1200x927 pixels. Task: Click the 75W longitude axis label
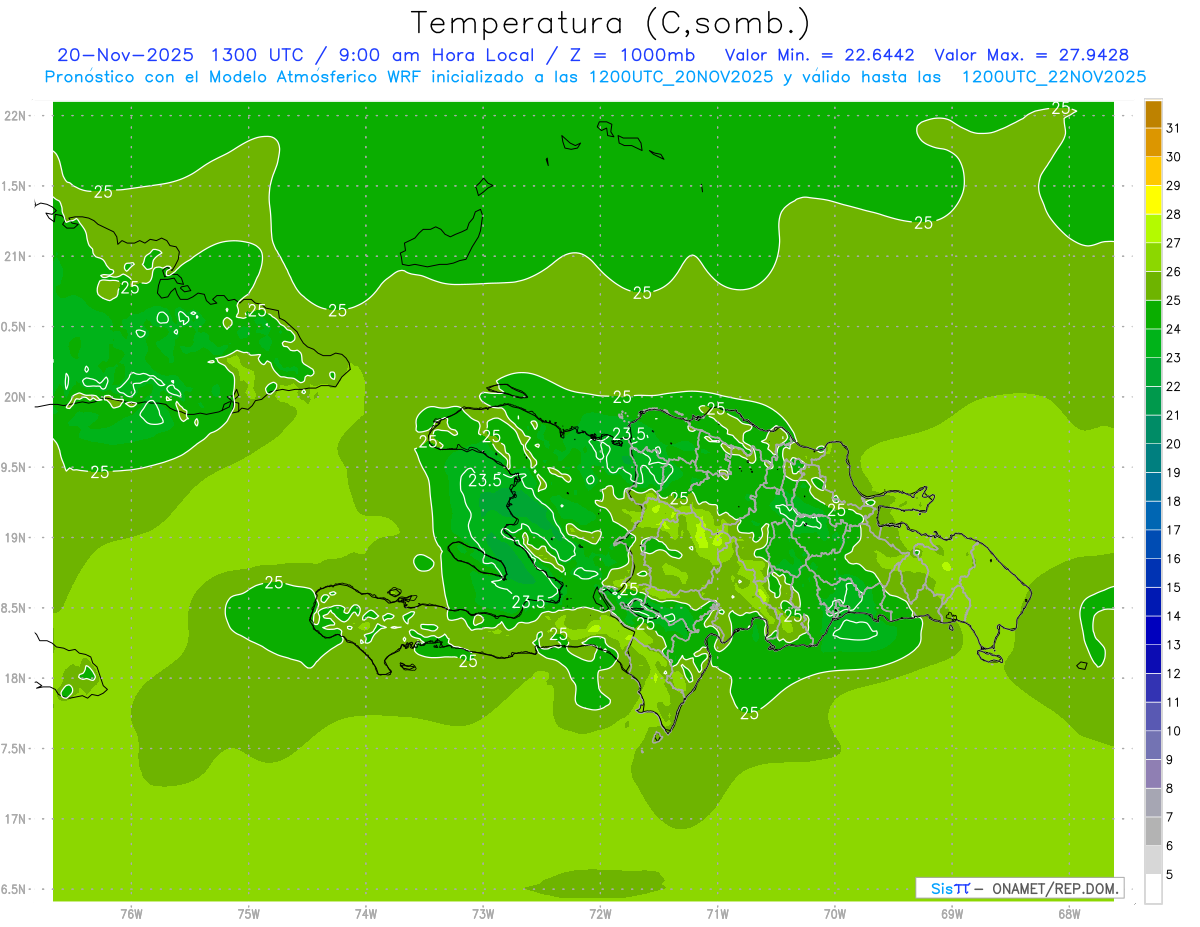click(x=249, y=914)
